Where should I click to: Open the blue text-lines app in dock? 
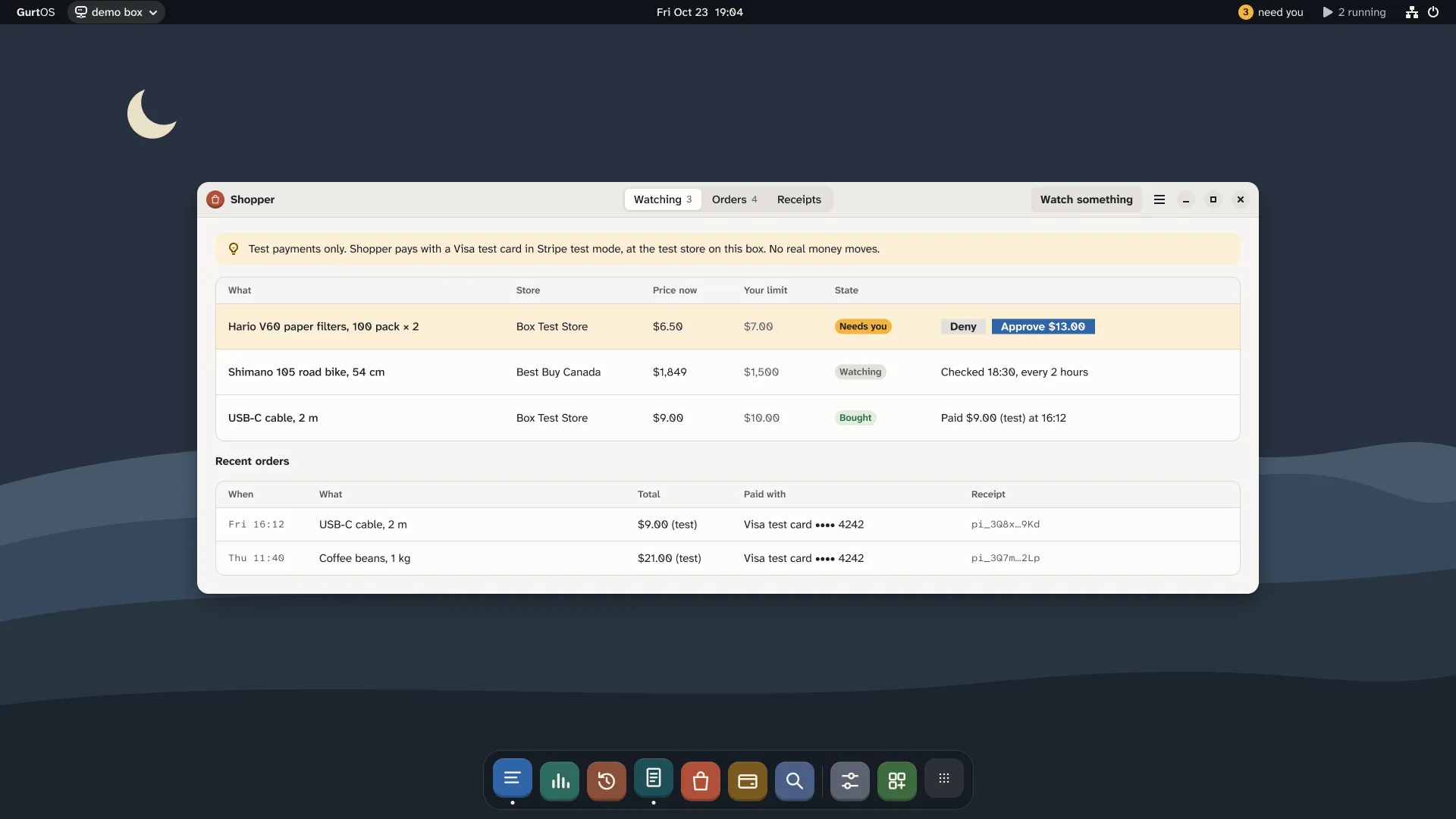(x=512, y=779)
